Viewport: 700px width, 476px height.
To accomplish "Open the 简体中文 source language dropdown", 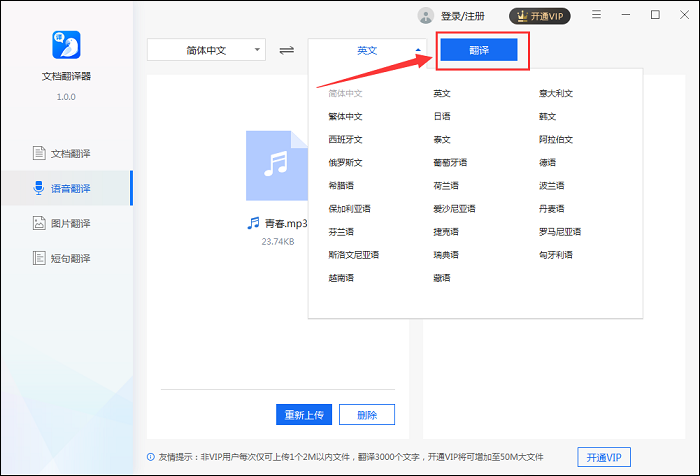I will (x=206, y=50).
